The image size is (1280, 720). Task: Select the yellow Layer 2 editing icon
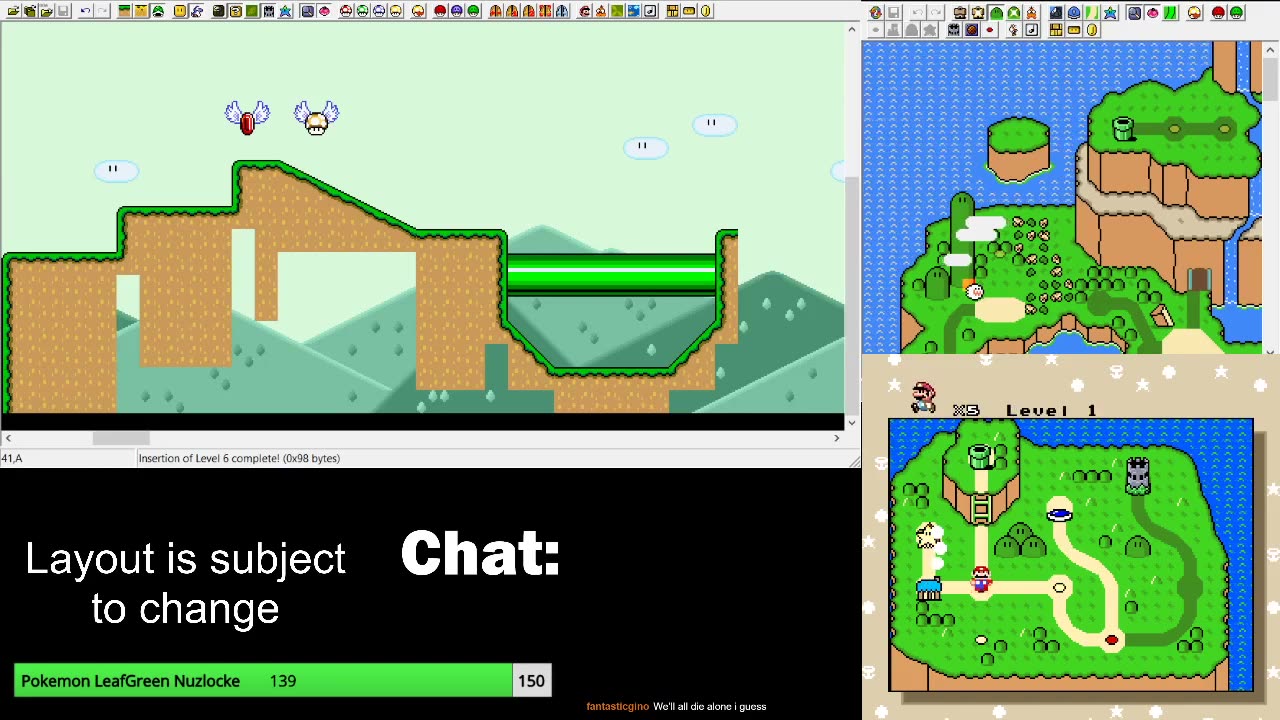141,11
